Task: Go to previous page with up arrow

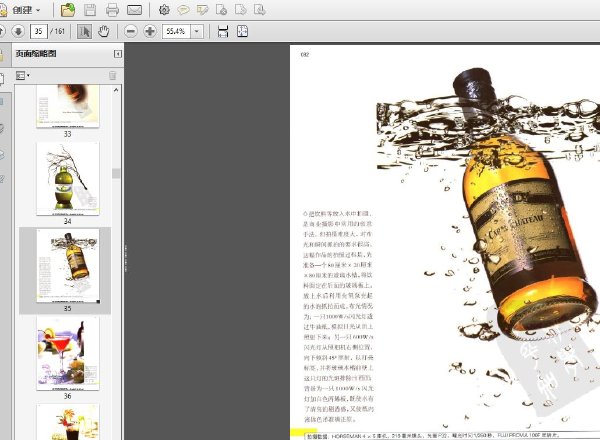Action: (2, 31)
